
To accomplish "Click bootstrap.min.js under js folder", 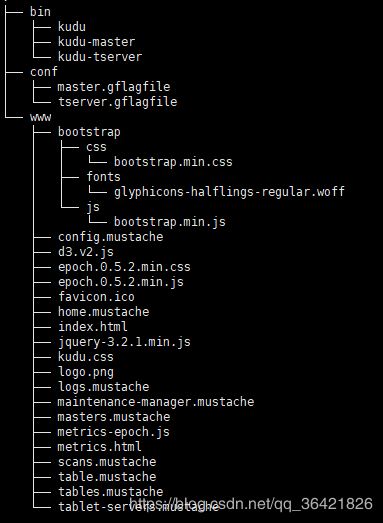I will click(x=170, y=222).
